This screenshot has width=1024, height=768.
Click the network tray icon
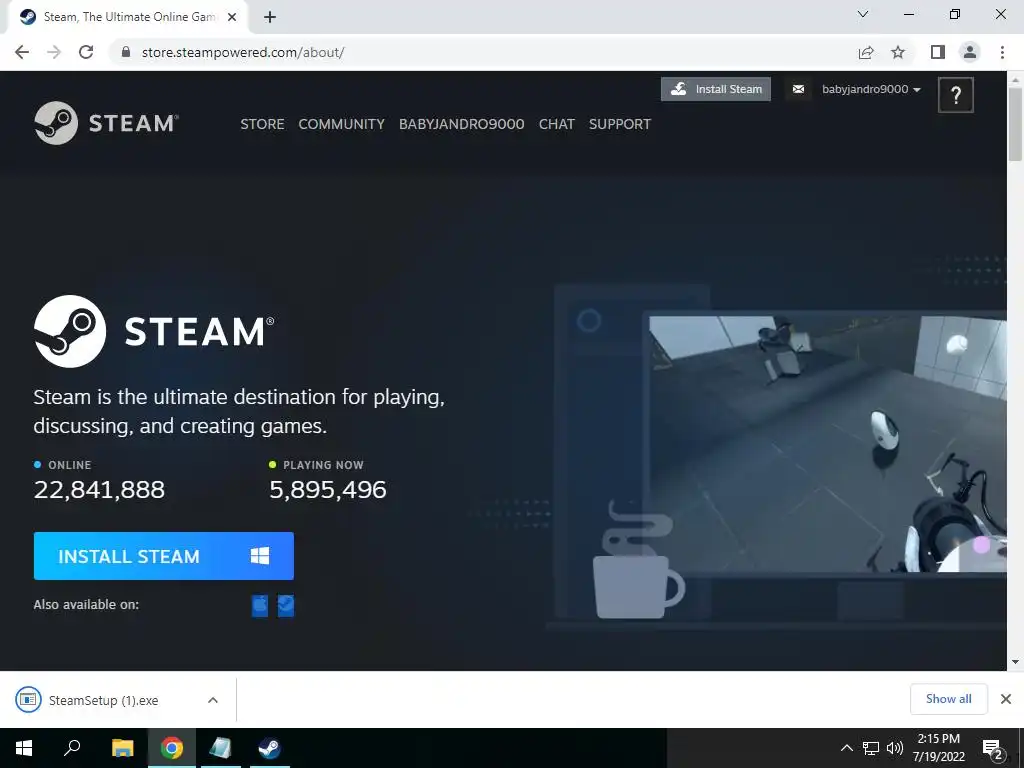[871, 748]
